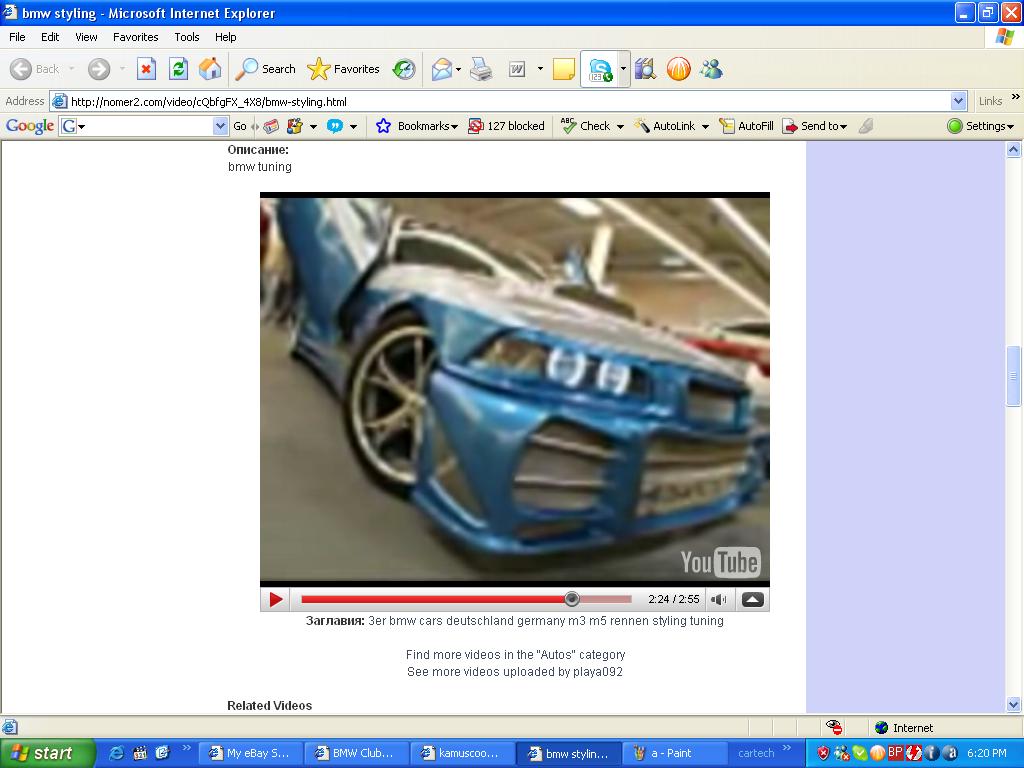Click the Google toolbar highlighter icon
Viewport: 1024px width, 768px height.
[x=866, y=126]
